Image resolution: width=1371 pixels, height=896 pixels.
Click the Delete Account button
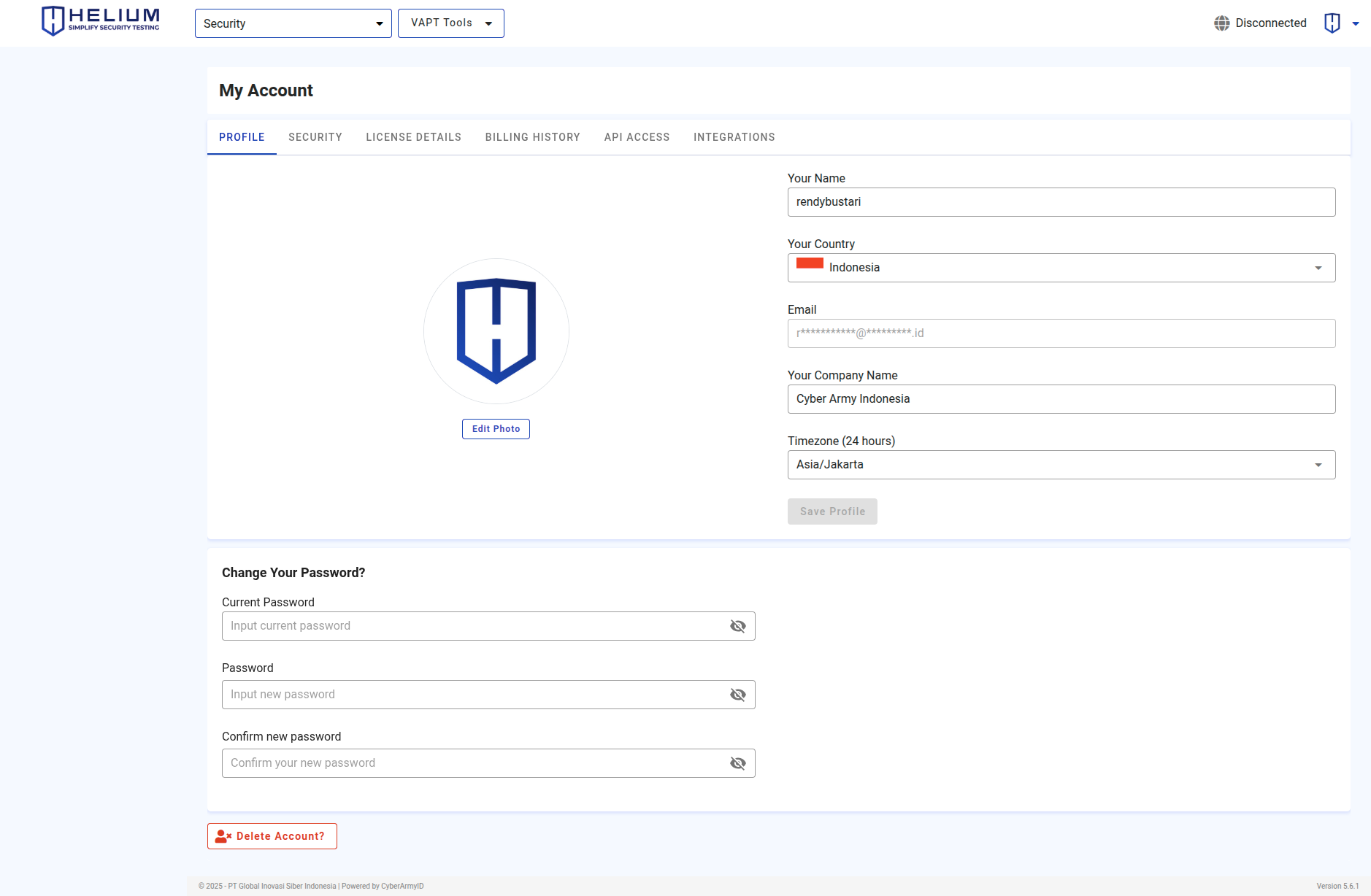[x=272, y=836]
